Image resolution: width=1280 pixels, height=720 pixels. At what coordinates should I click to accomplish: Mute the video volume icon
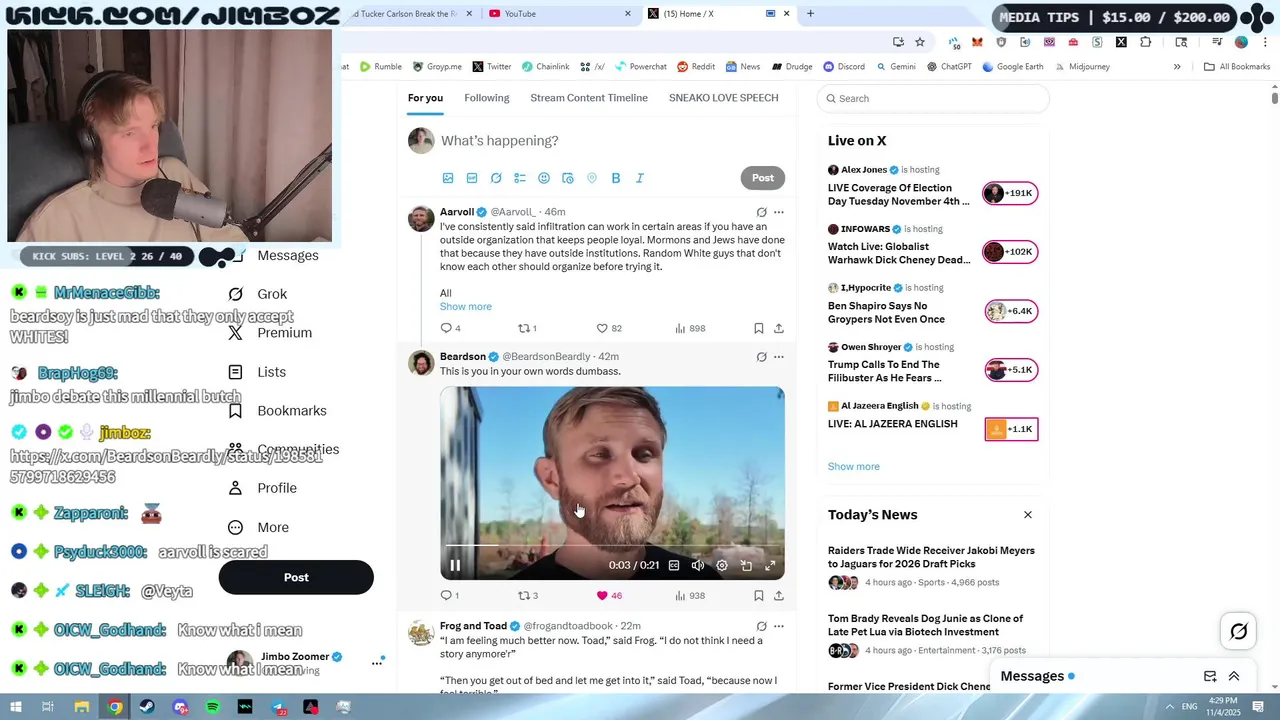tap(698, 566)
